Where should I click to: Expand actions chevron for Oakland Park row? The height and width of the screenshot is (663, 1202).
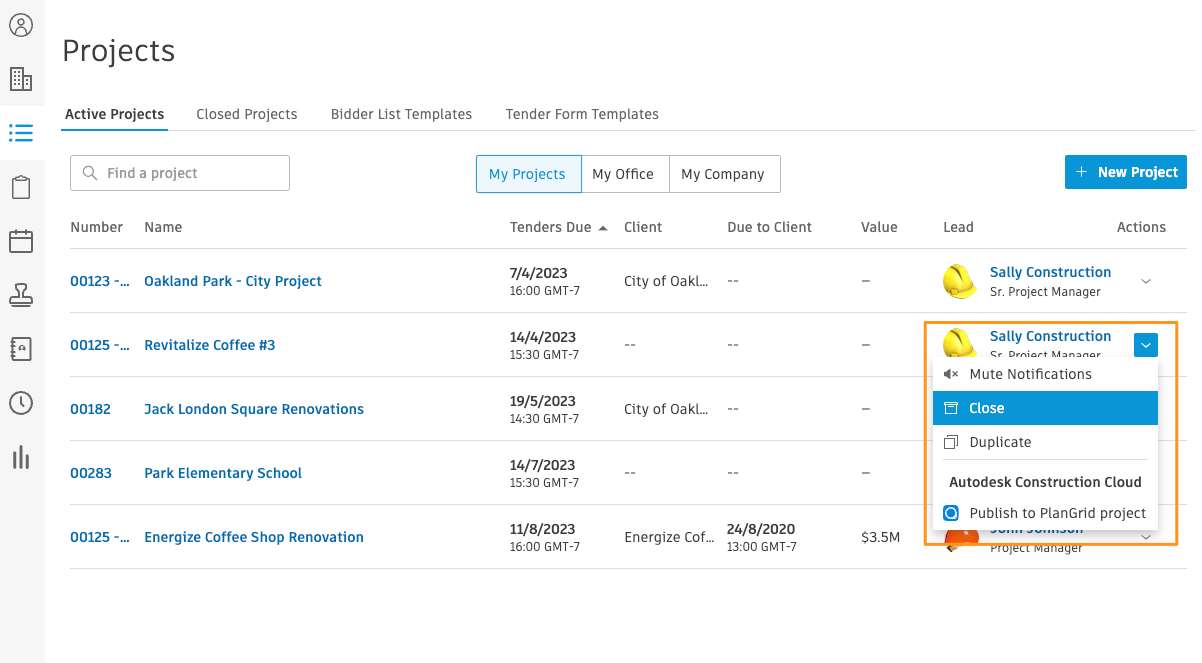pyautogui.click(x=1147, y=281)
